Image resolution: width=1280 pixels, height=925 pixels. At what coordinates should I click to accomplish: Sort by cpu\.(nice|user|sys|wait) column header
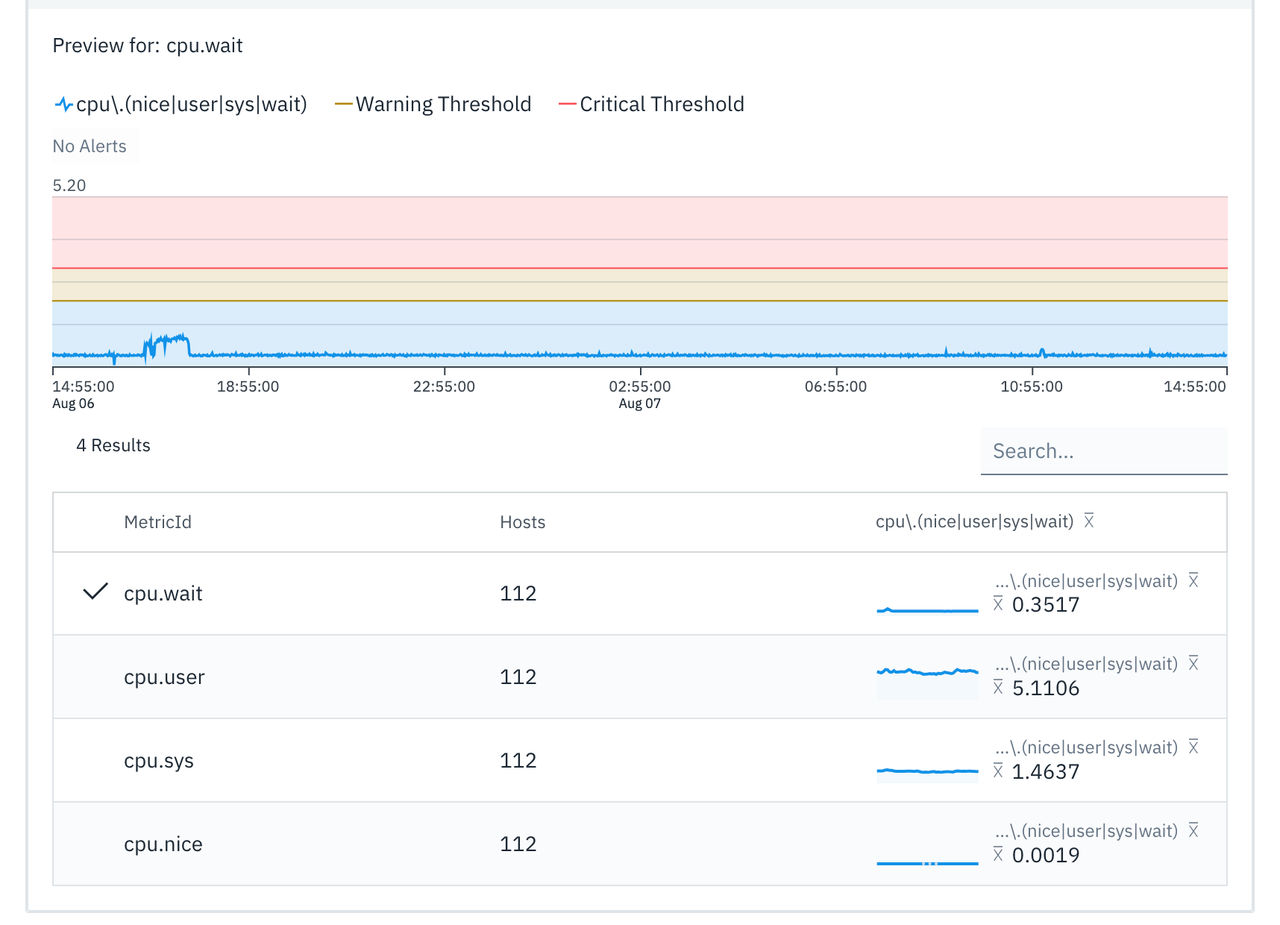[x=975, y=521]
